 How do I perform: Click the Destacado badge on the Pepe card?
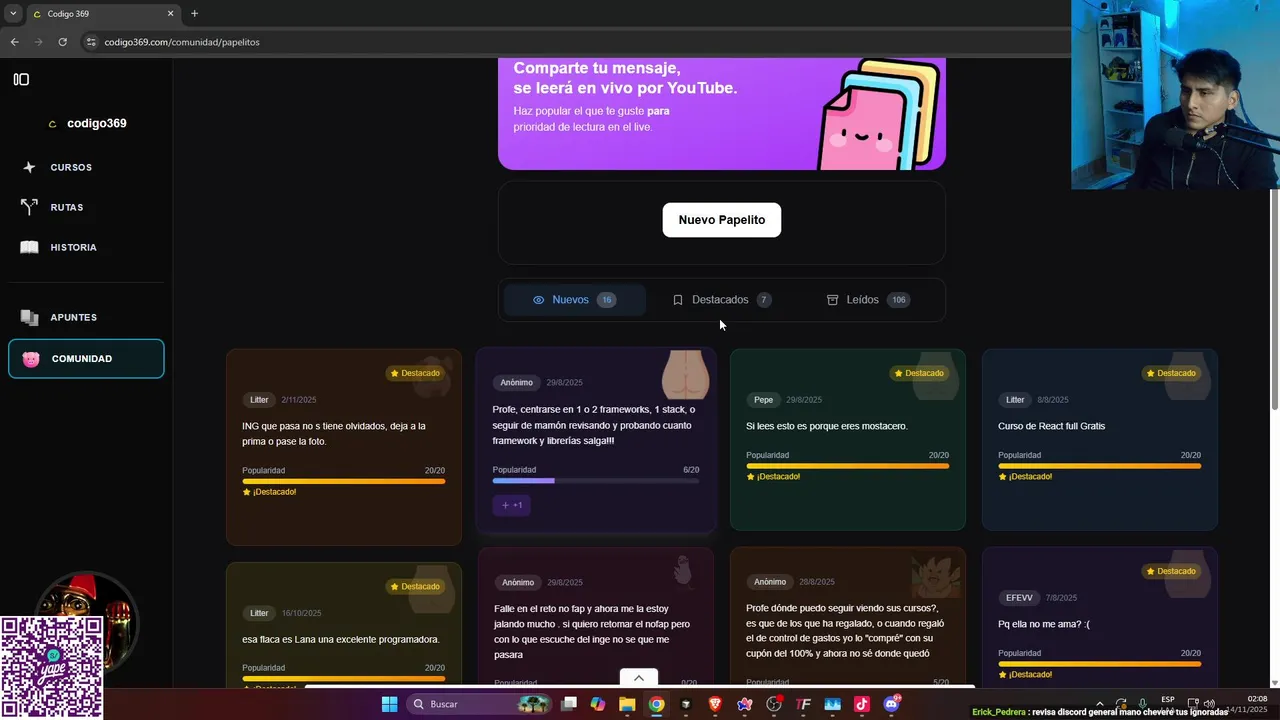tap(918, 373)
